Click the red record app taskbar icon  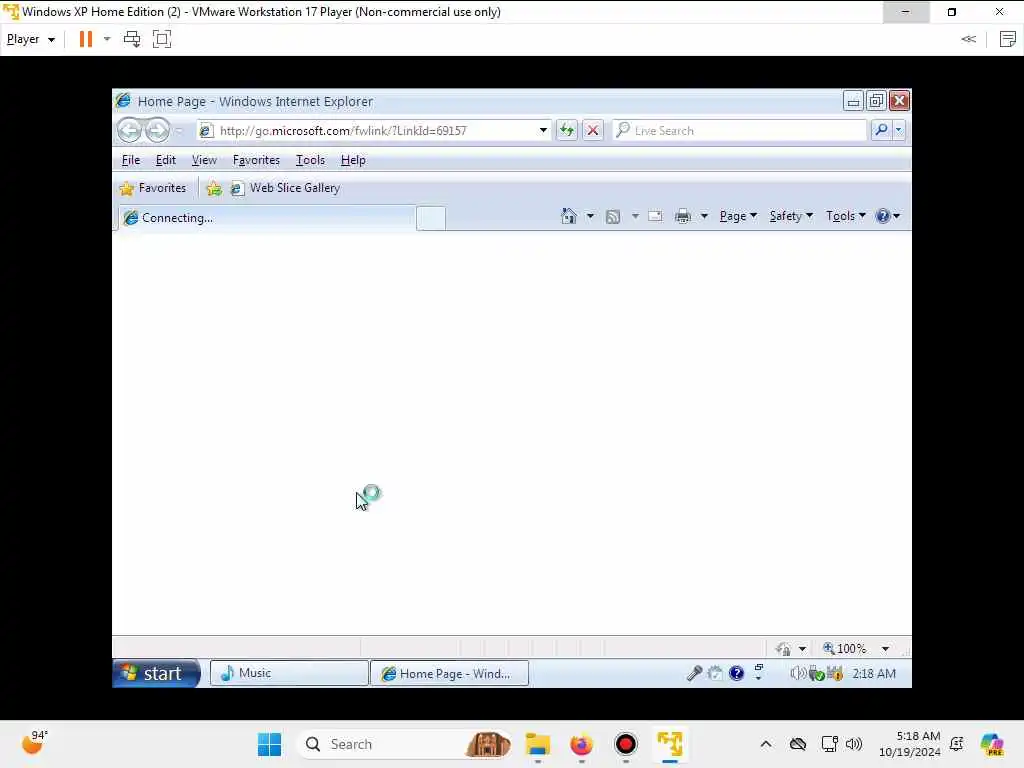coord(626,744)
